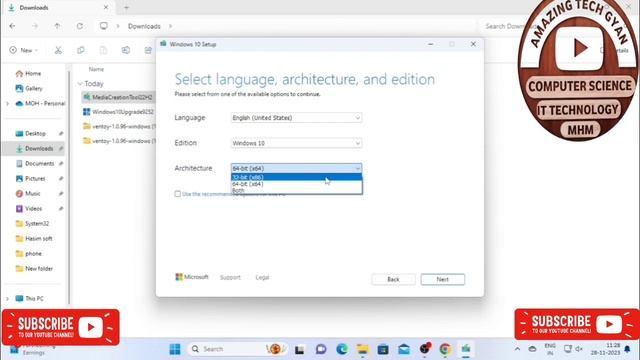The height and width of the screenshot is (360, 640).
Task: Refresh the File Explorer view
Action: click(x=80, y=26)
